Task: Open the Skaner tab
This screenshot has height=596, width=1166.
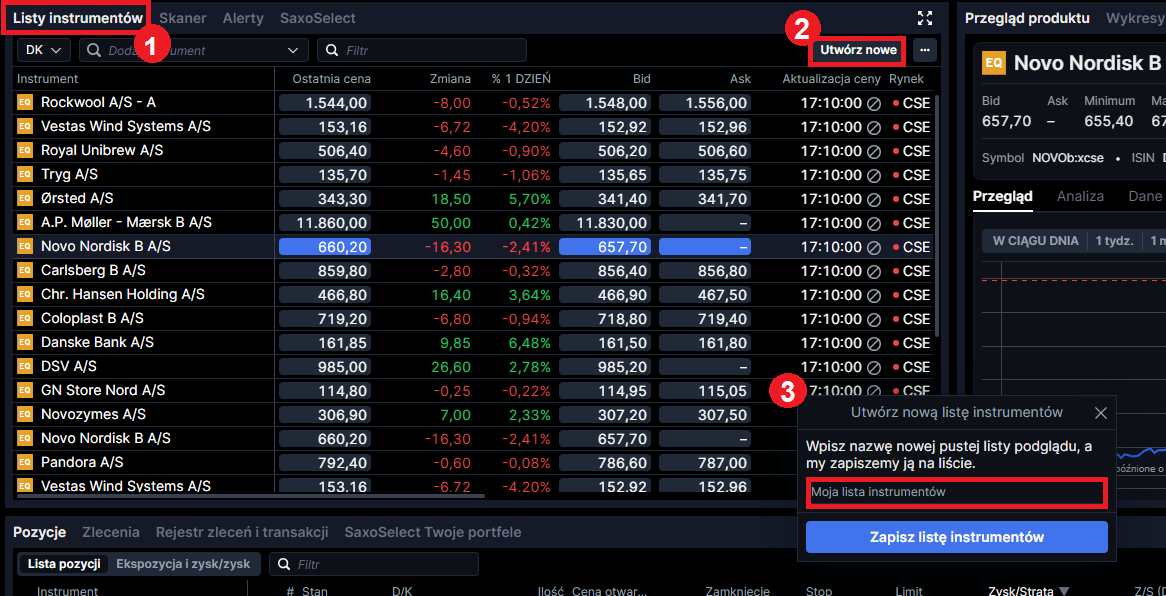Action: [180, 18]
